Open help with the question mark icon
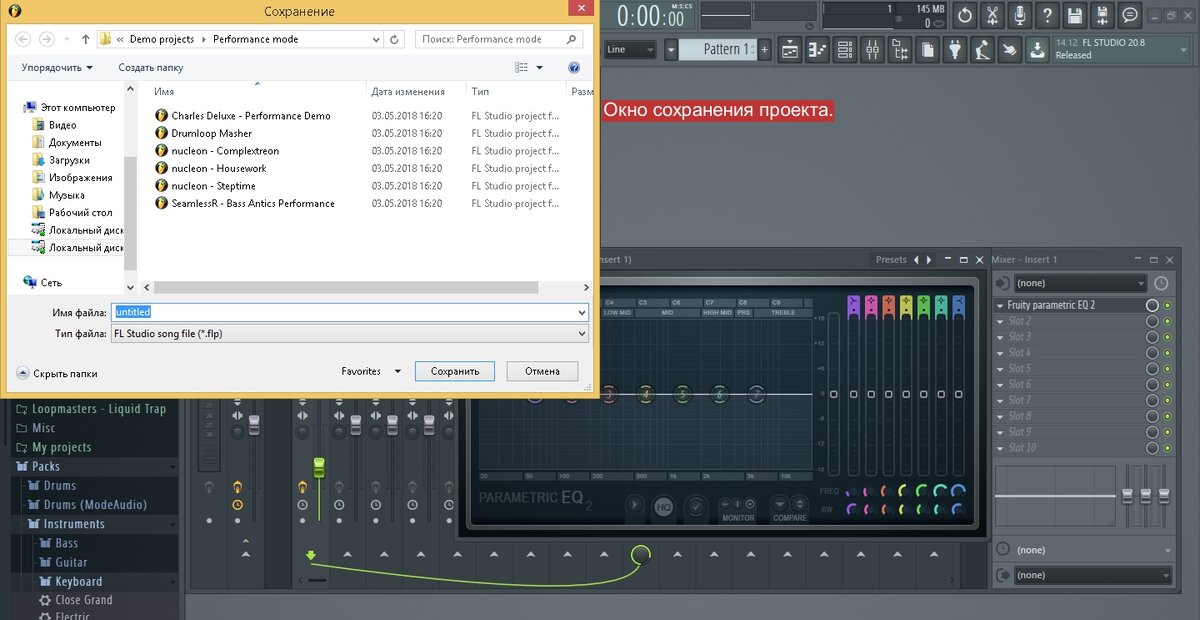This screenshot has width=1200, height=620. 1047,15
